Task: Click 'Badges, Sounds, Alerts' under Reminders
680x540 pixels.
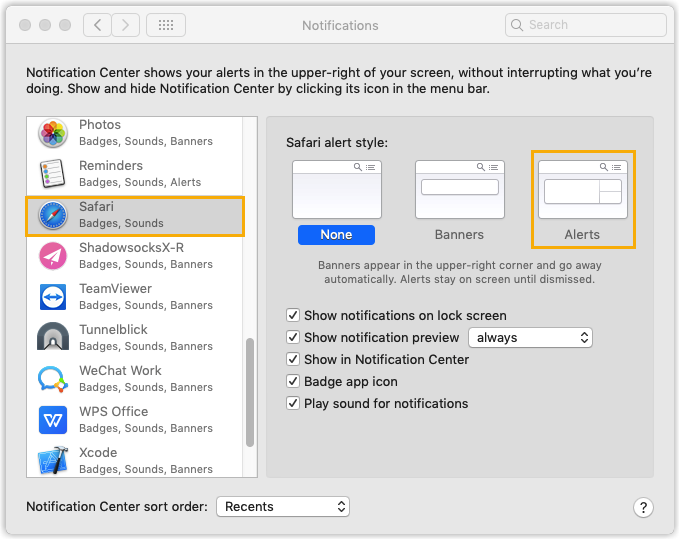Action: 140,182
